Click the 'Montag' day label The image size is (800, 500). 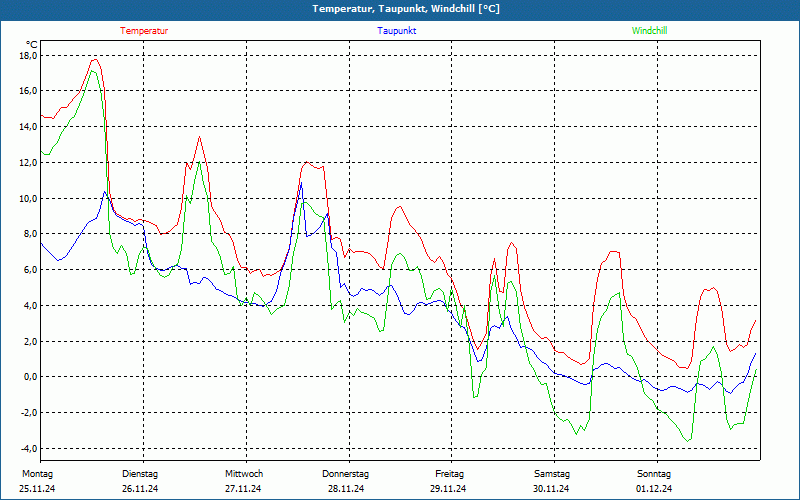pyautogui.click(x=37, y=474)
